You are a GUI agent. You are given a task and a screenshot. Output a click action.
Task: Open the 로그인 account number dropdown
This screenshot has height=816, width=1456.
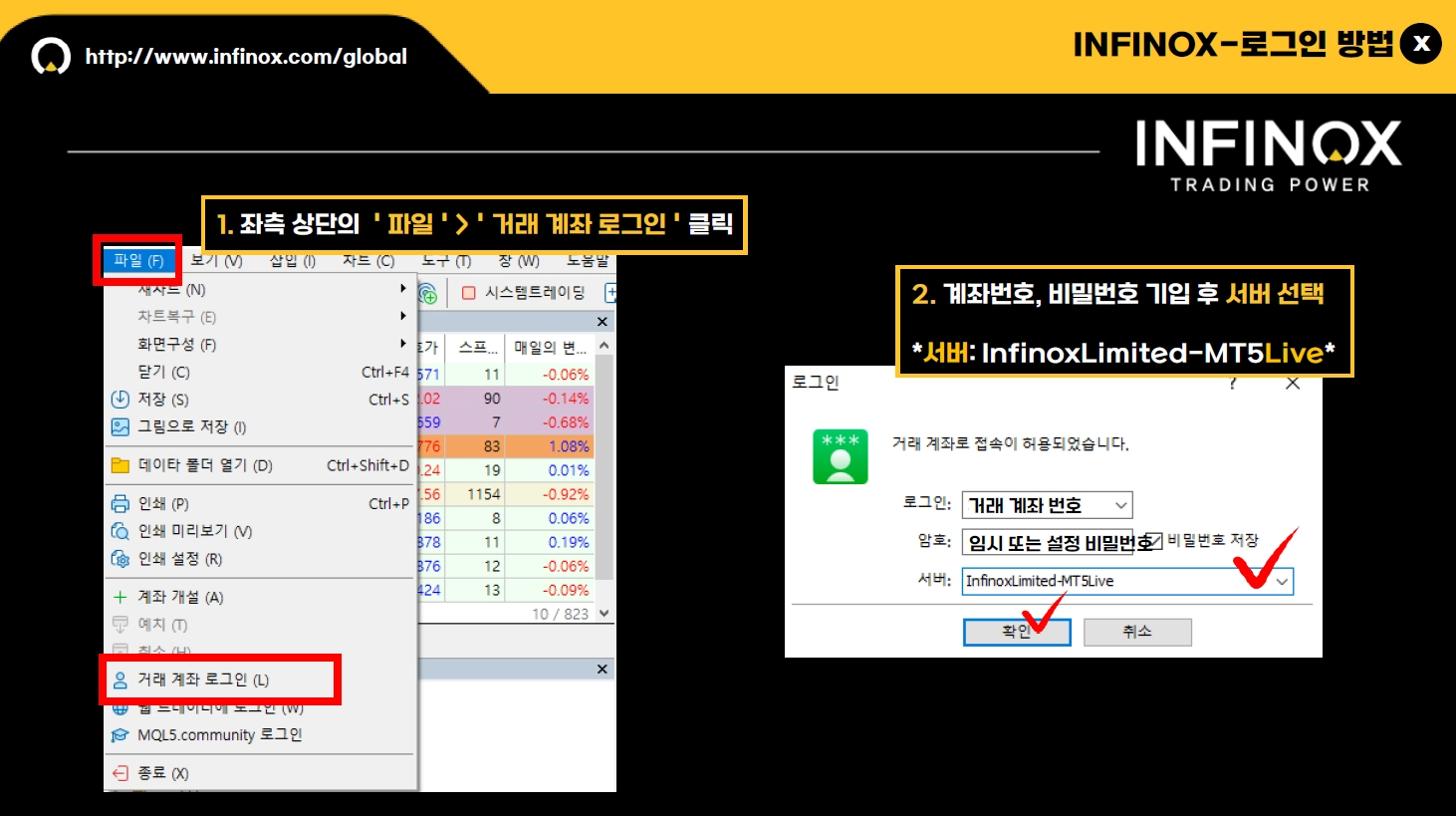click(x=1120, y=505)
